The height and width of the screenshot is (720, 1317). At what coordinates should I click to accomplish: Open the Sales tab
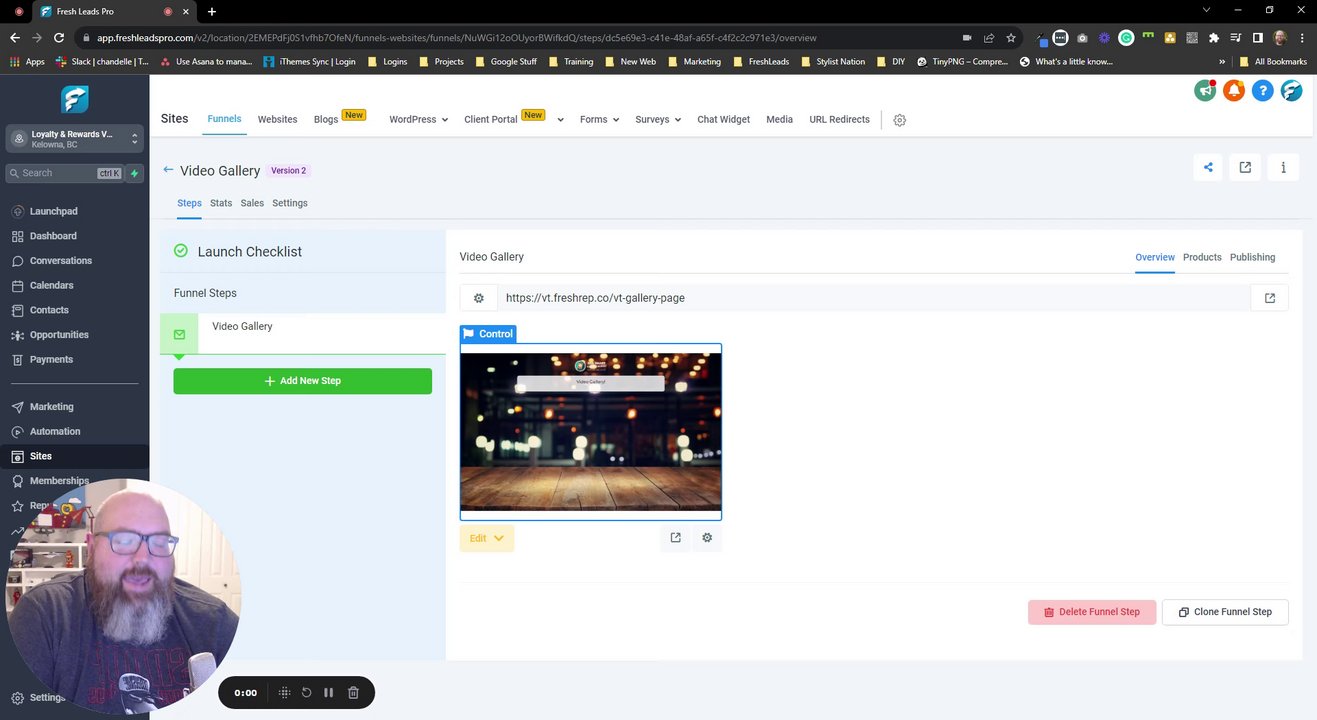click(x=252, y=203)
